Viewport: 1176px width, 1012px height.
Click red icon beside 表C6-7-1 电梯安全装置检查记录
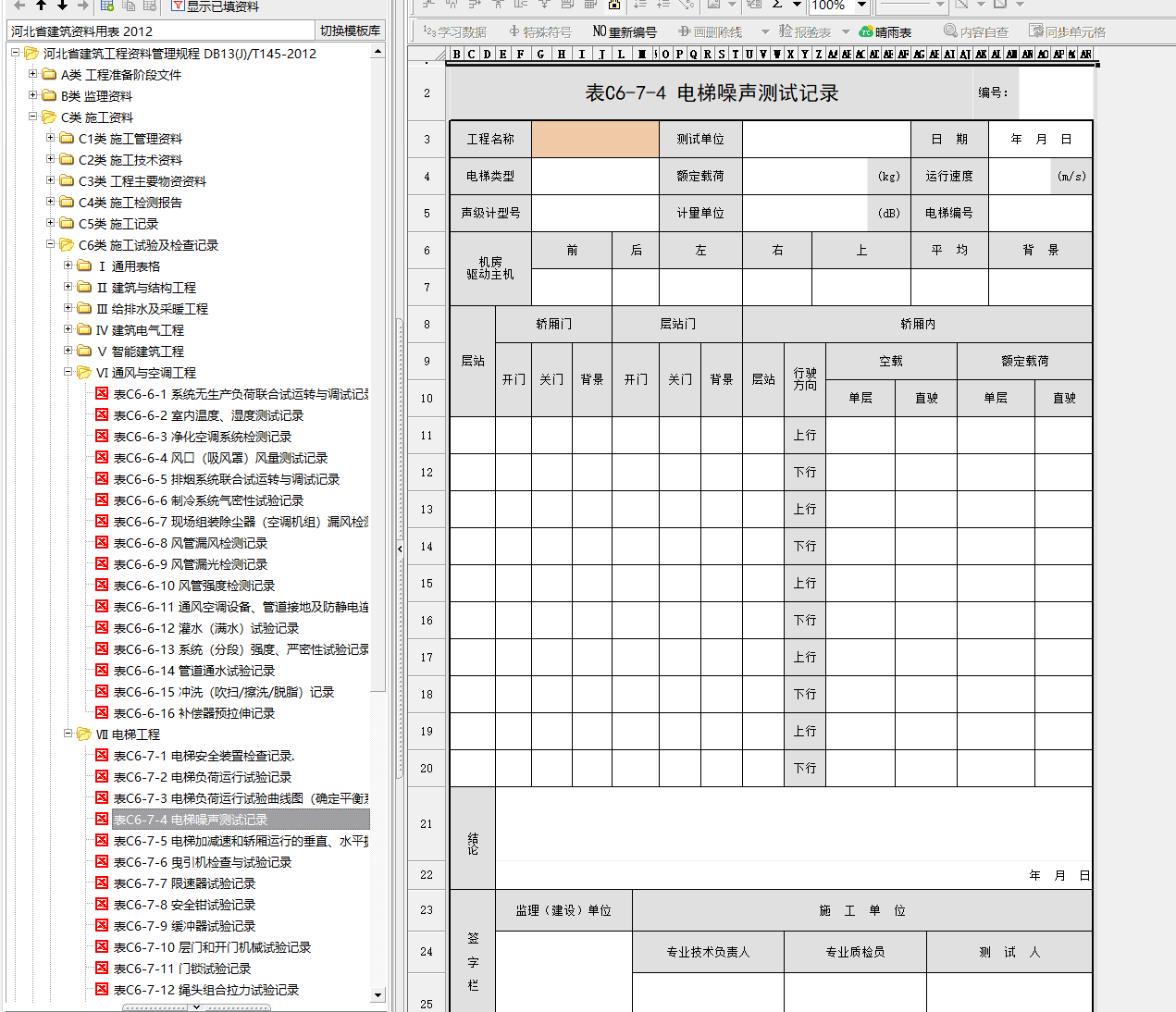[x=102, y=756]
